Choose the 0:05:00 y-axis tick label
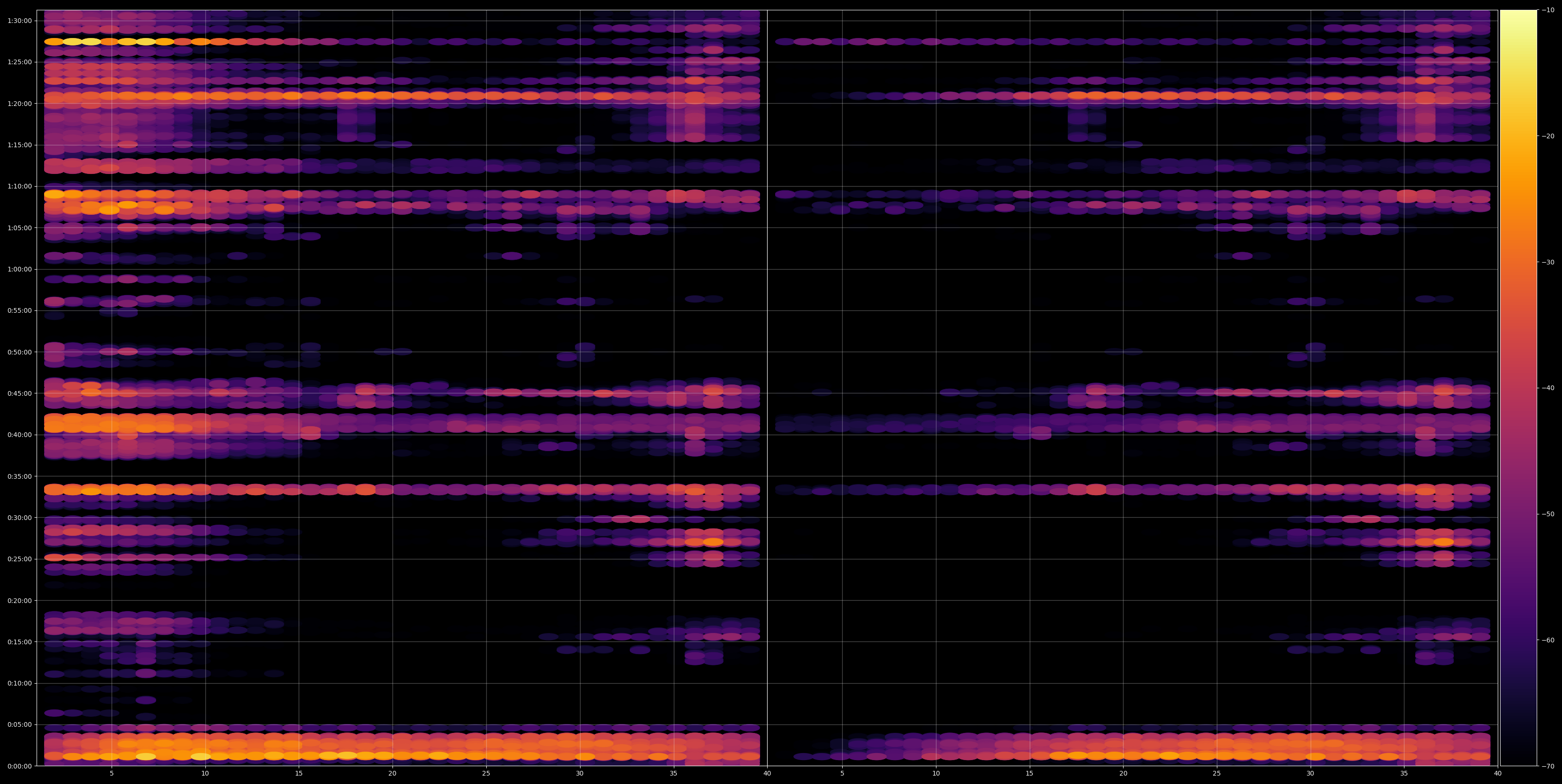This screenshot has height=784, width=1562. tap(19, 724)
